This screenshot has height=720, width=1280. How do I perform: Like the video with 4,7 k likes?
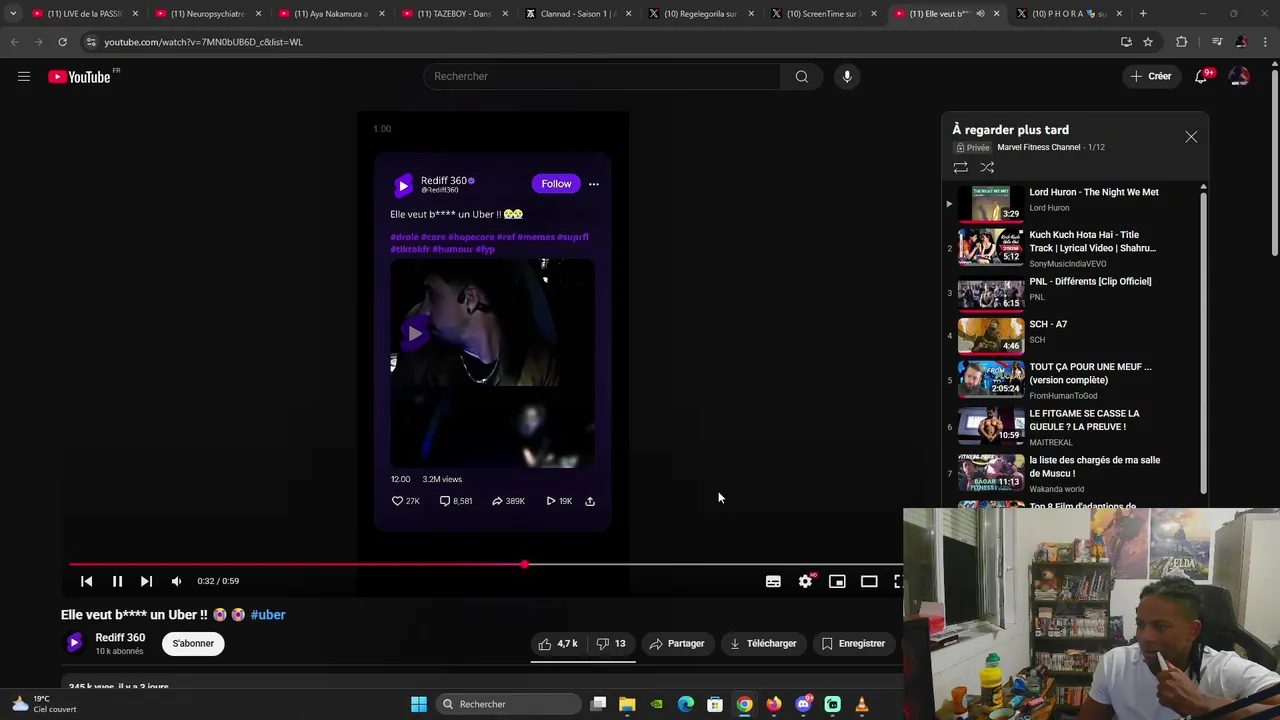[x=558, y=644]
